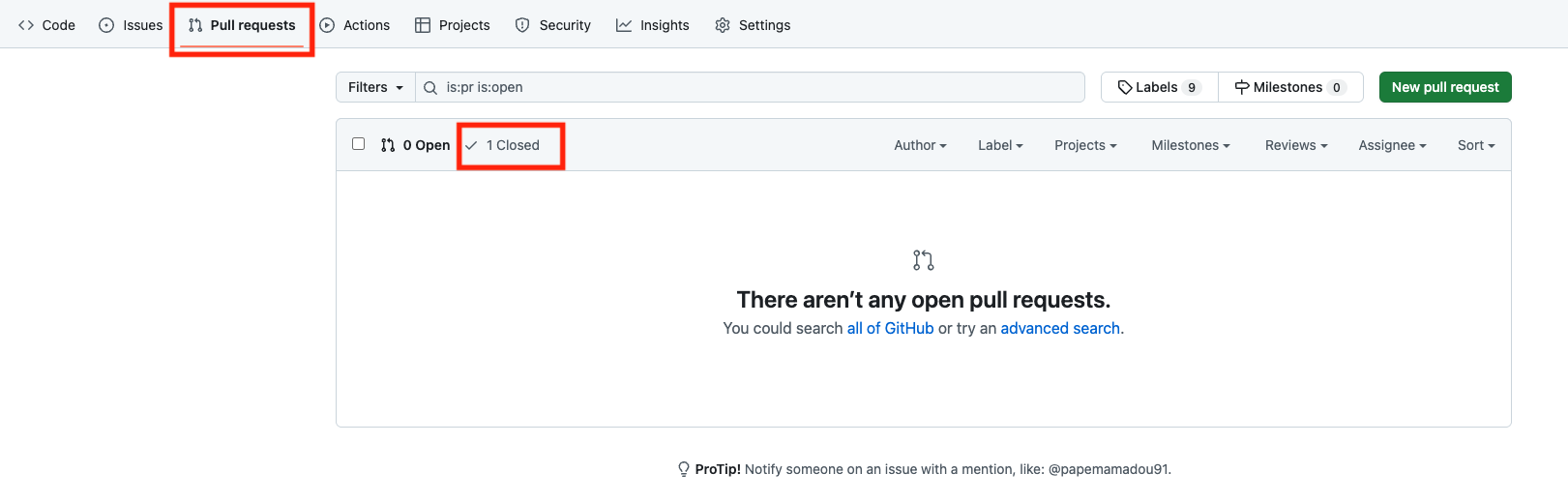This screenshot has width=1568, height=503.
Task: Open the Filters dropdown
Action: [x=375, y=87]
